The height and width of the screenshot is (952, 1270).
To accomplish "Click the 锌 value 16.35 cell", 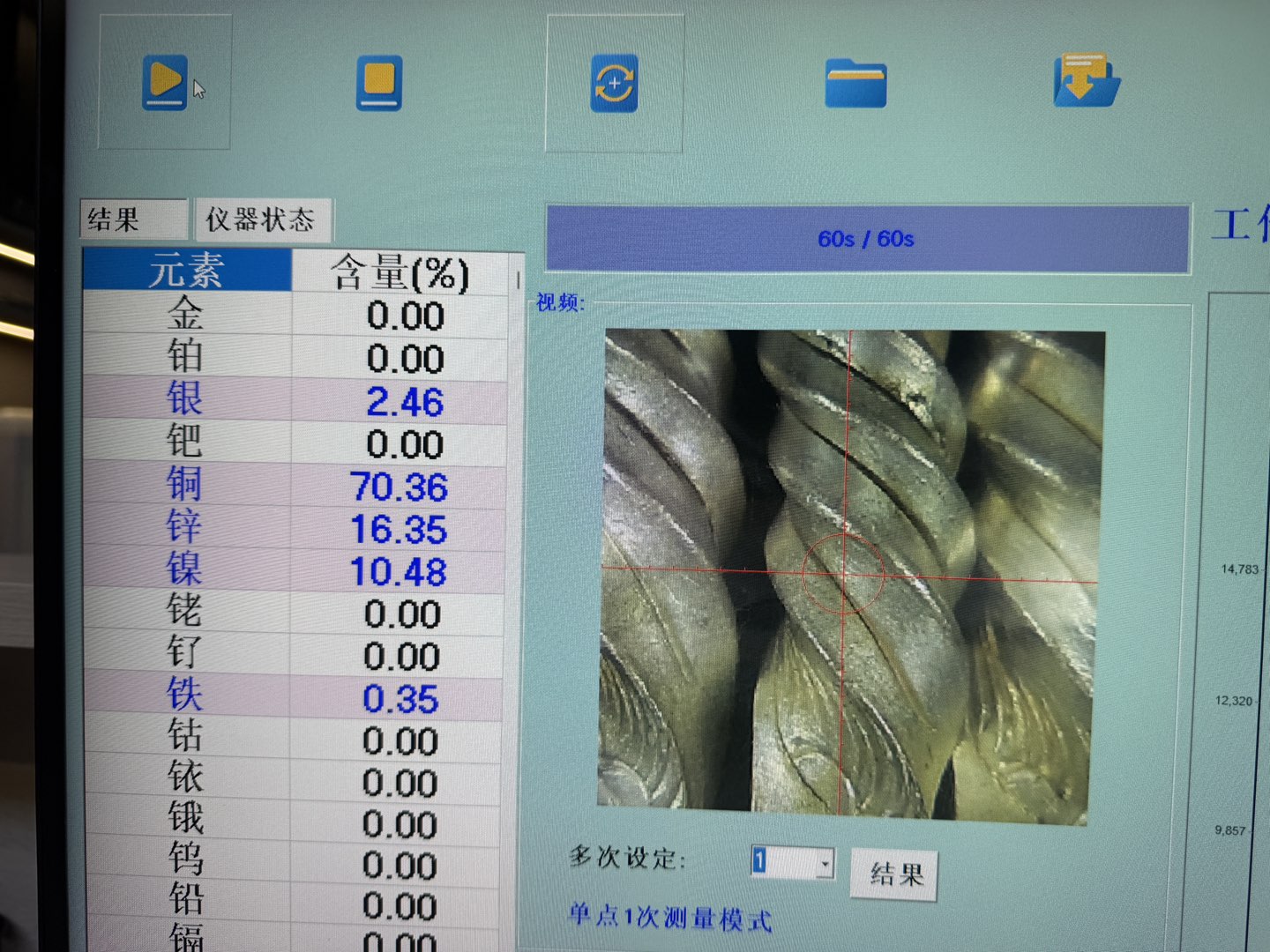I will (399, 529).
